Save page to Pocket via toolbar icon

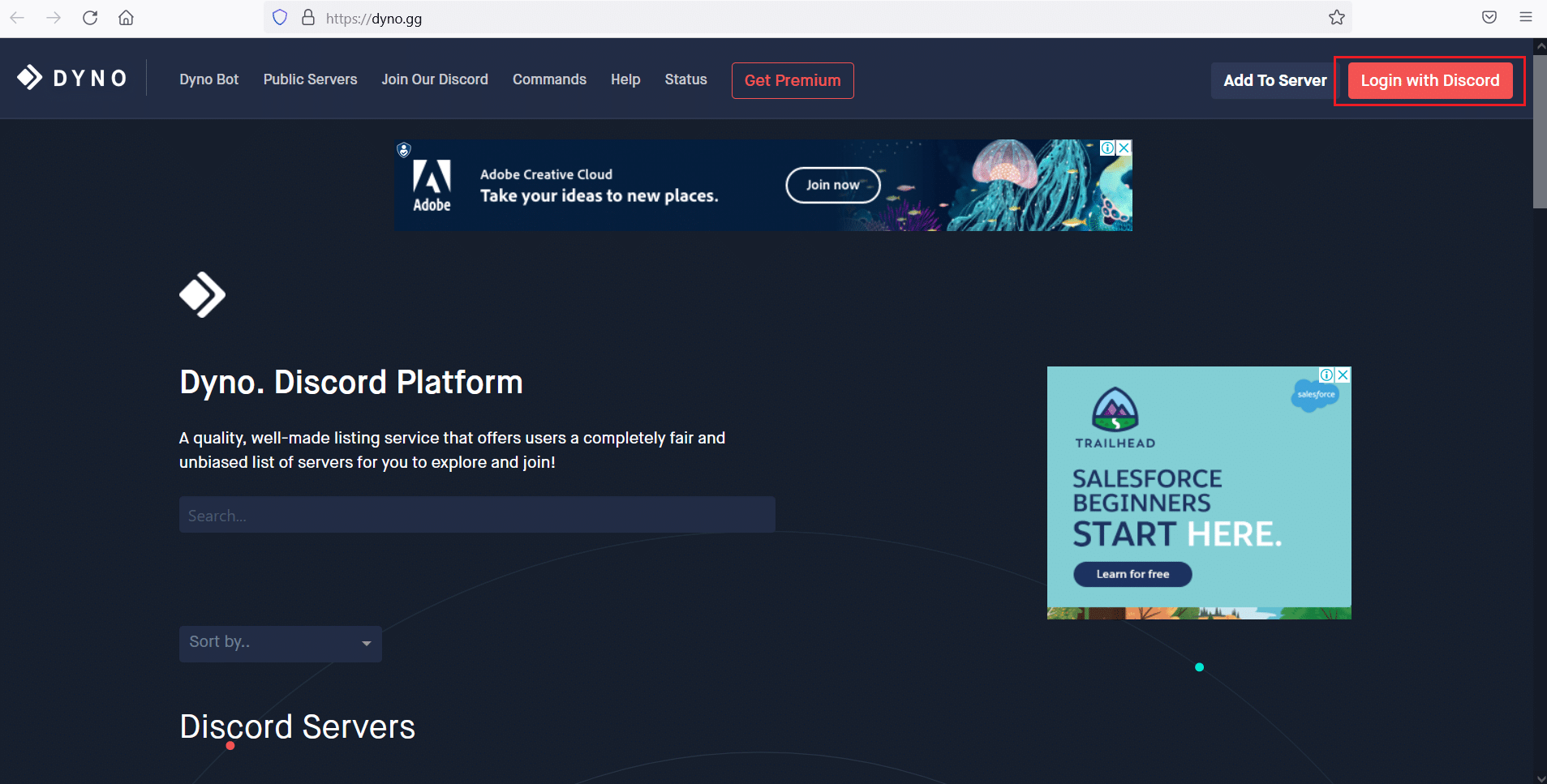click(x=1489, y=17)
